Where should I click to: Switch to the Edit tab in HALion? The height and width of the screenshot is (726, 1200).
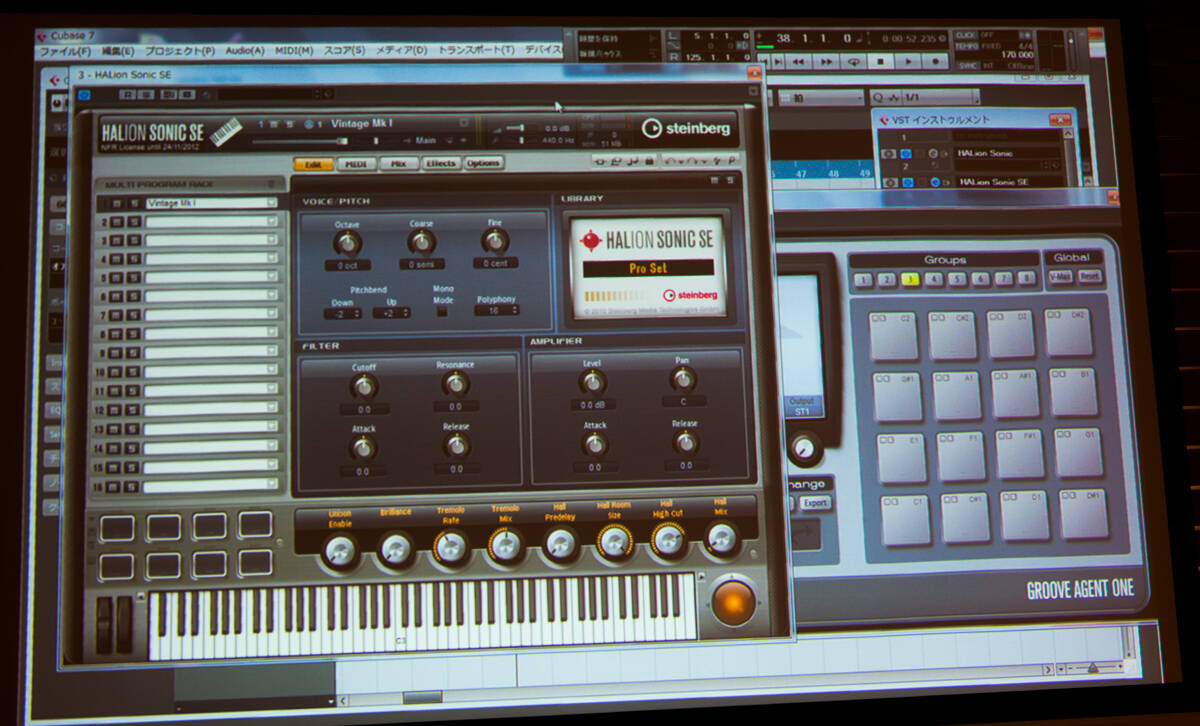[313, 164]
